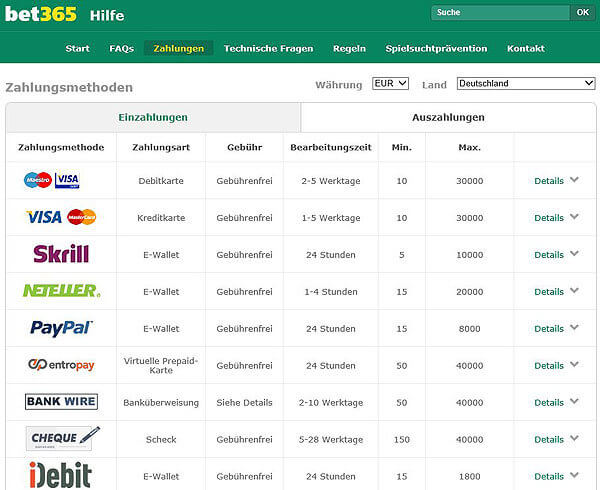Click the Gebühr column header
This screenshot has width=600, height=490.
coord(245,147)
